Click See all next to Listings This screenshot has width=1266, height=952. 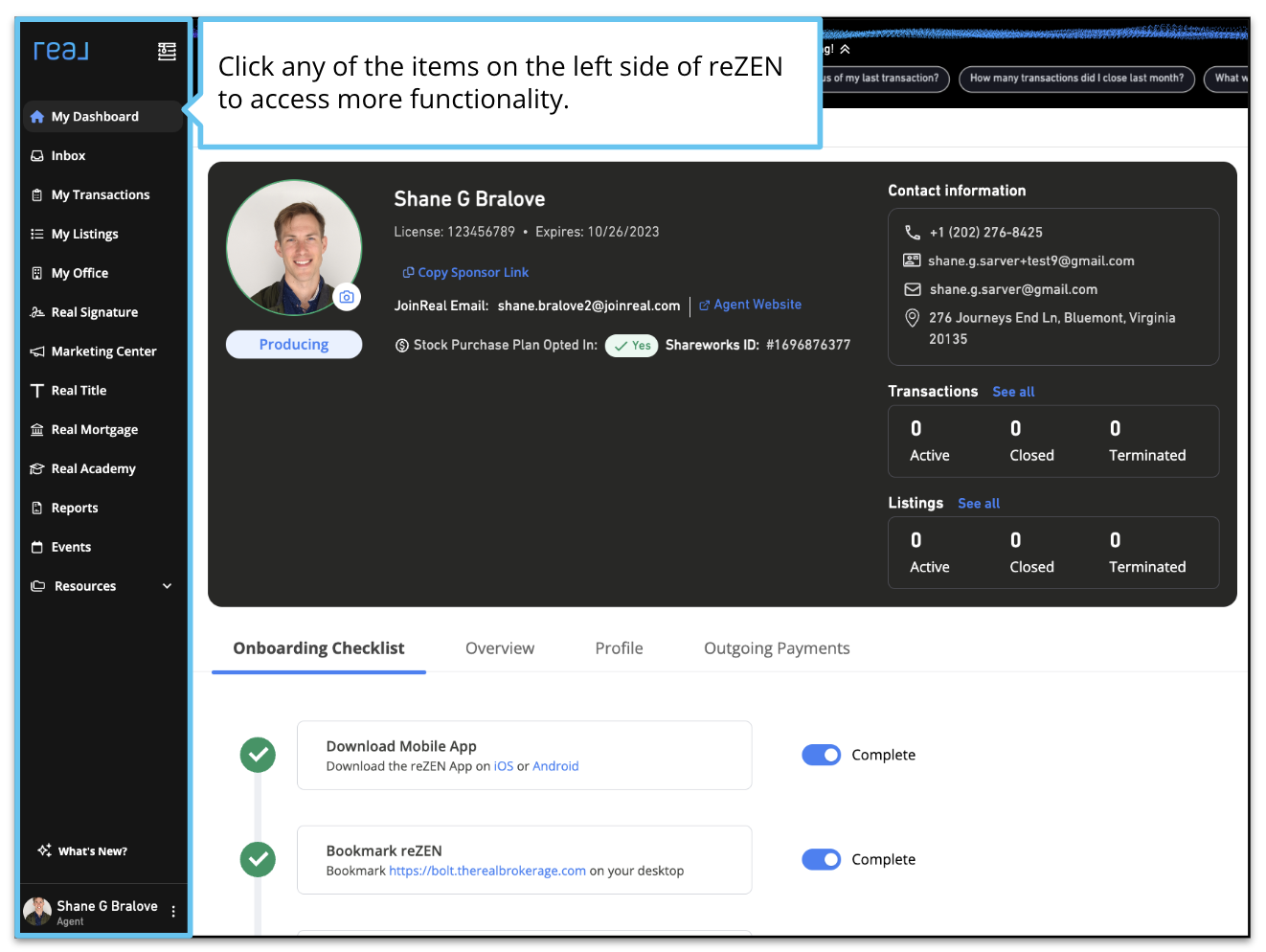coord(979,504)
